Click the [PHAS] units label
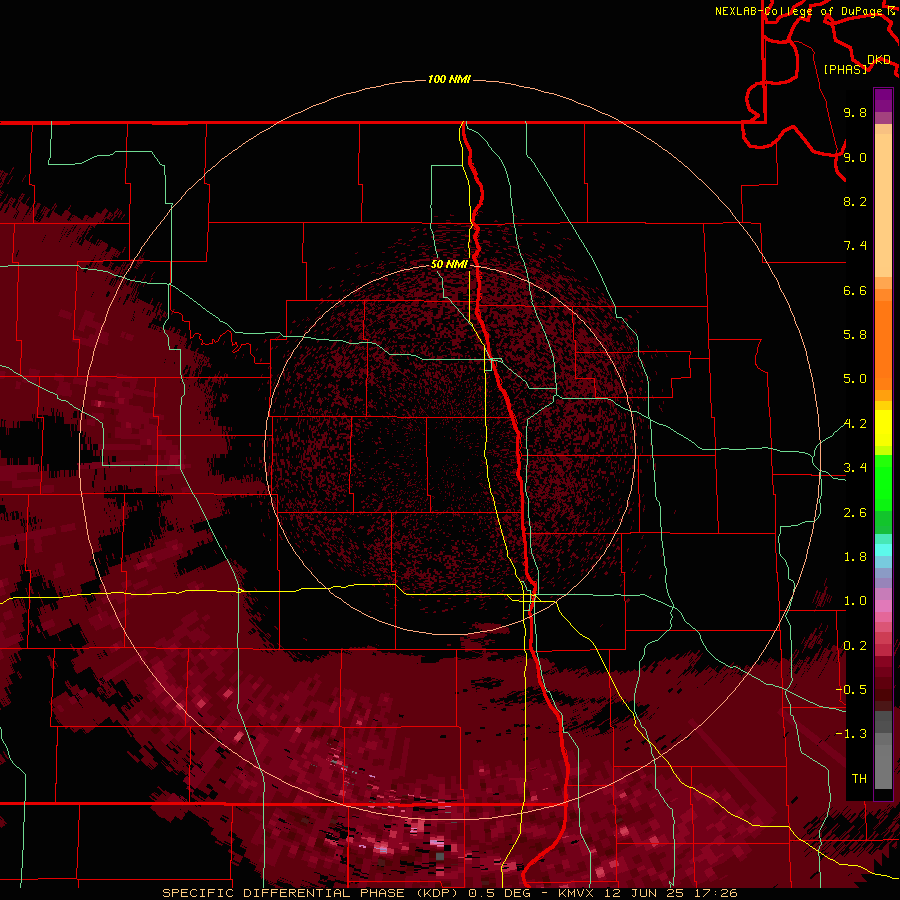This screenshot has width=900, height=900. [845, 70]
